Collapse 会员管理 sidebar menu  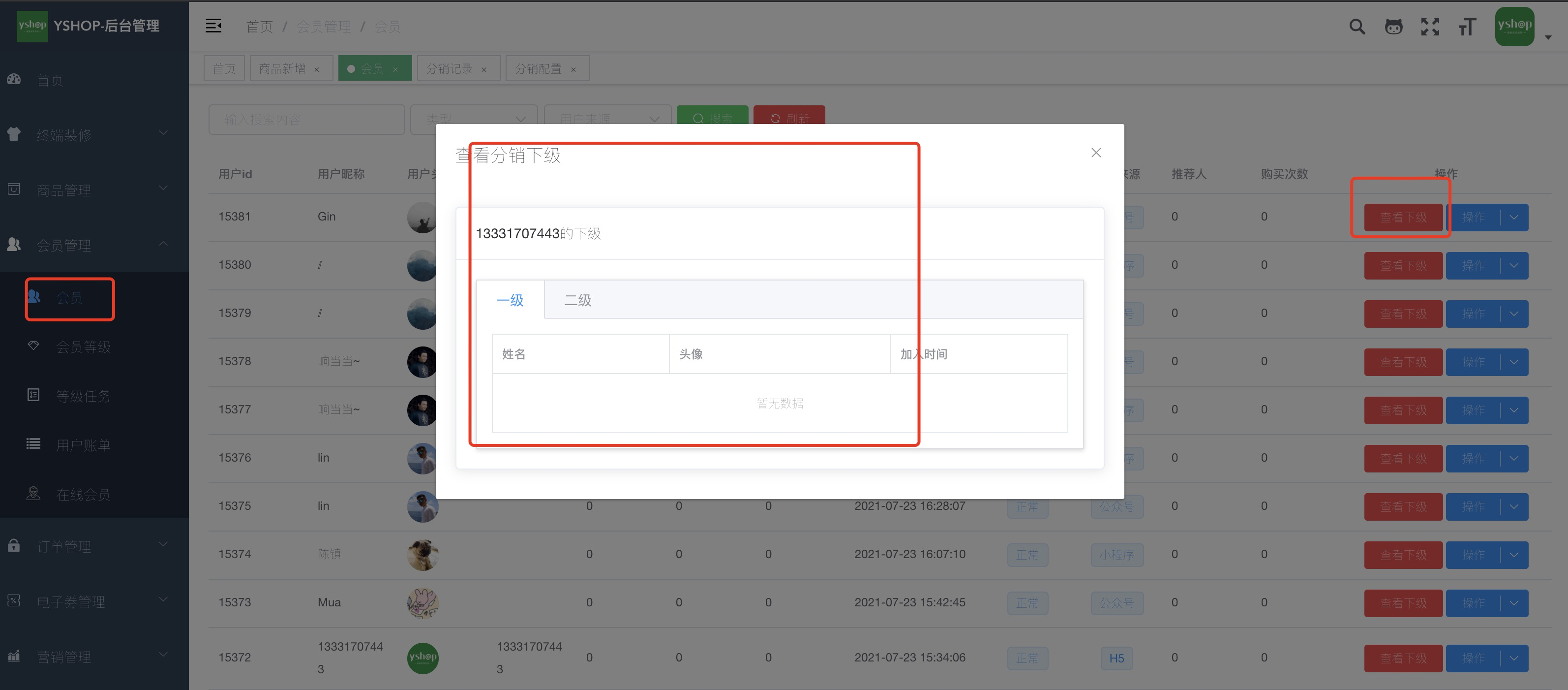coord(94,245)
